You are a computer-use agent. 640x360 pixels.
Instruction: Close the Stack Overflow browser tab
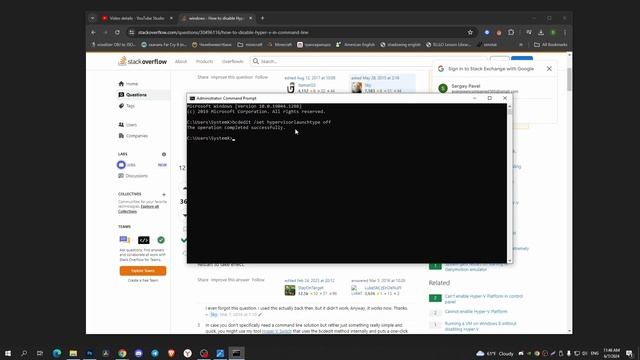pyautogui.click(x=251, y=18)
